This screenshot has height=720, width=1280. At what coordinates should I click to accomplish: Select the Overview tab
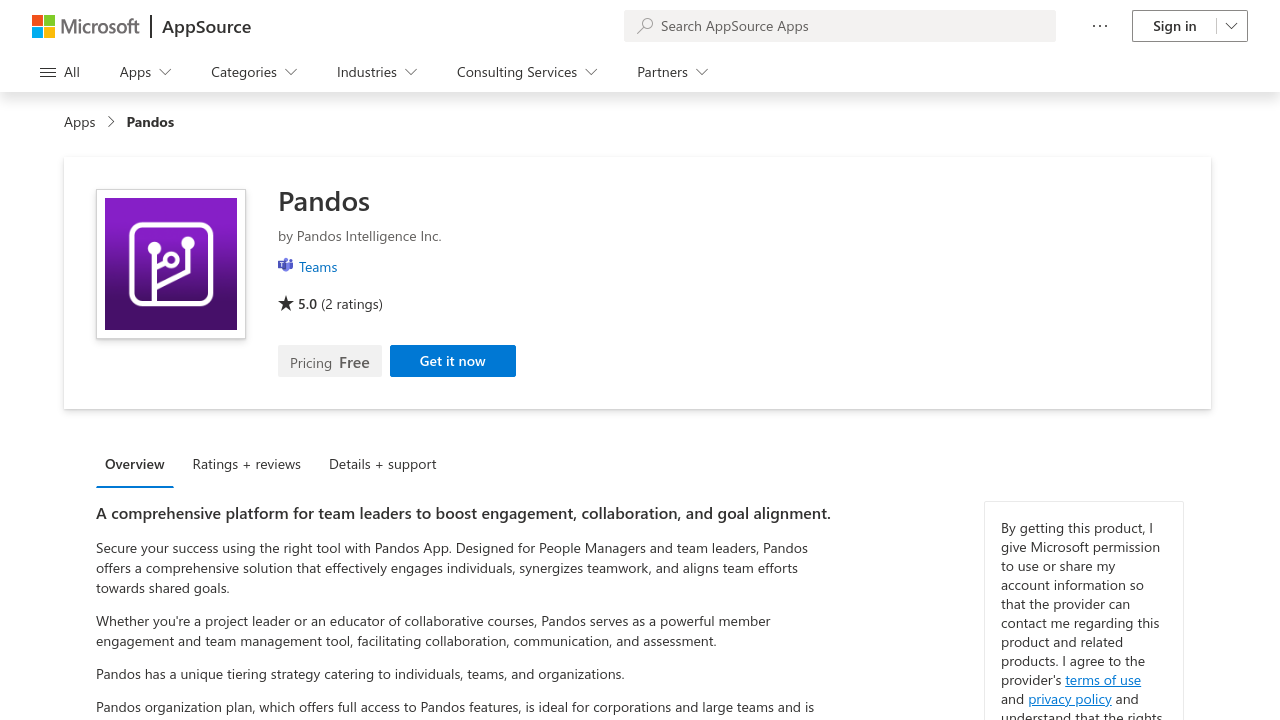tap(135, 464)
